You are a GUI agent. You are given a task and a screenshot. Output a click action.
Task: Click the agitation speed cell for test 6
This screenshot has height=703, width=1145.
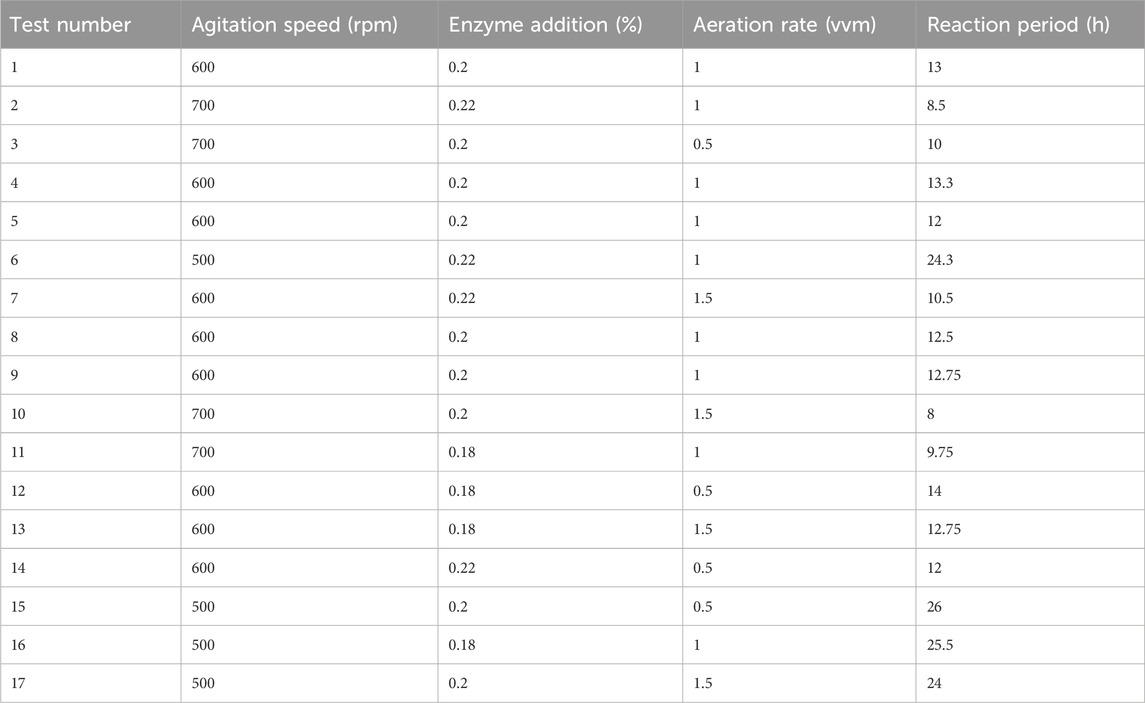[204, 260]
